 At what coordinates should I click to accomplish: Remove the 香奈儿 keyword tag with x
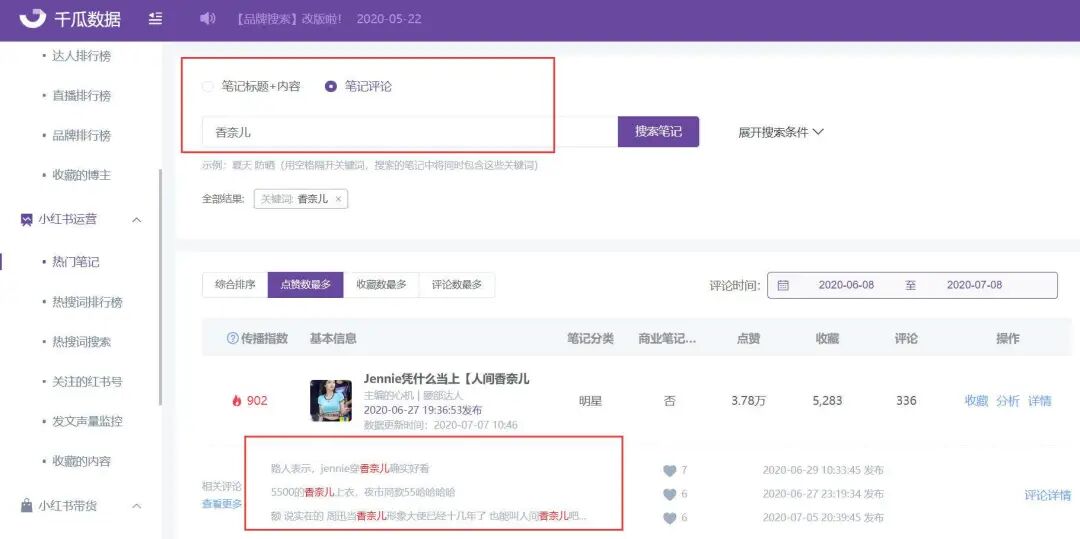point(338,199)
